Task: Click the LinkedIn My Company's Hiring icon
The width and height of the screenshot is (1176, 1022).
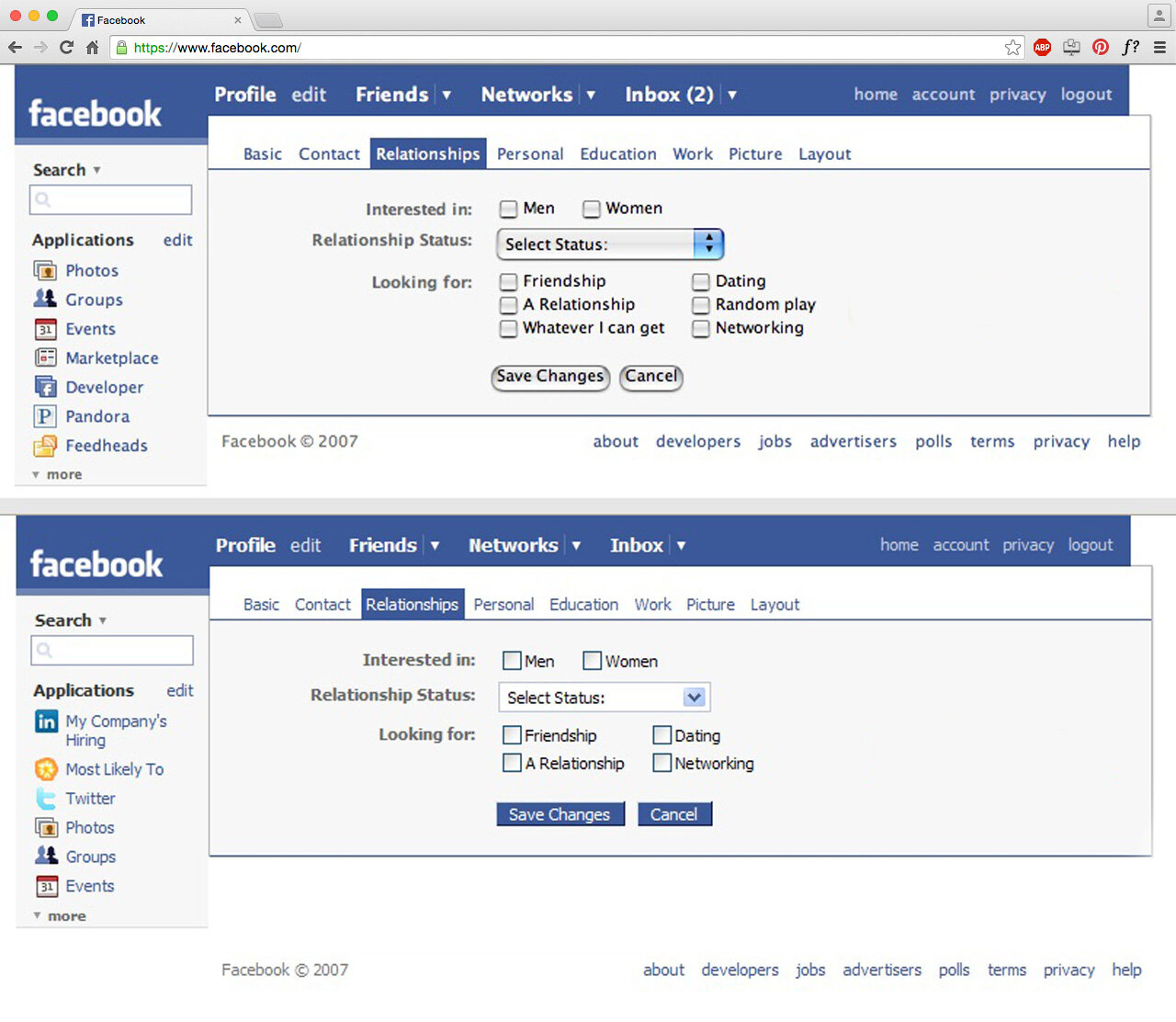Action: click(46, 721)
